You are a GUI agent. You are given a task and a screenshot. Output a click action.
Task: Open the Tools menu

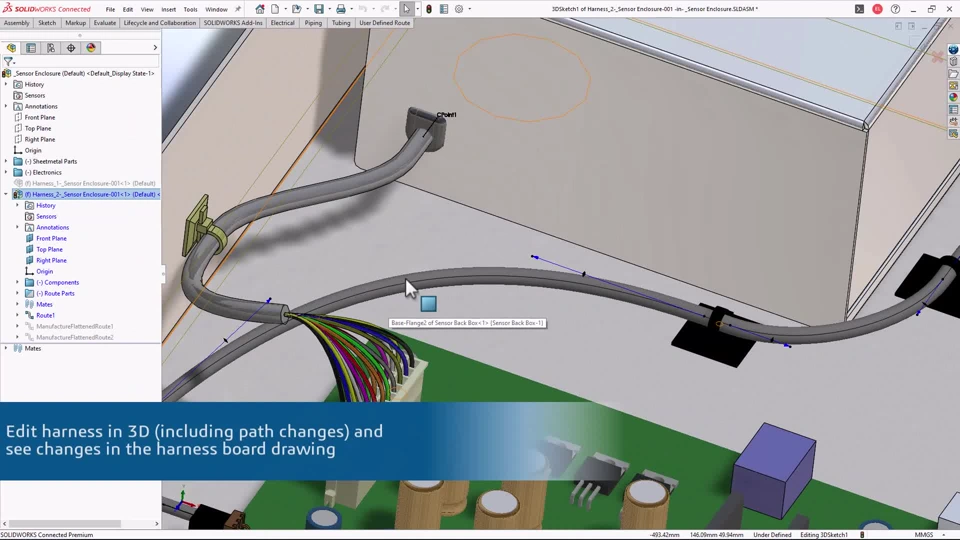(190, 9)
